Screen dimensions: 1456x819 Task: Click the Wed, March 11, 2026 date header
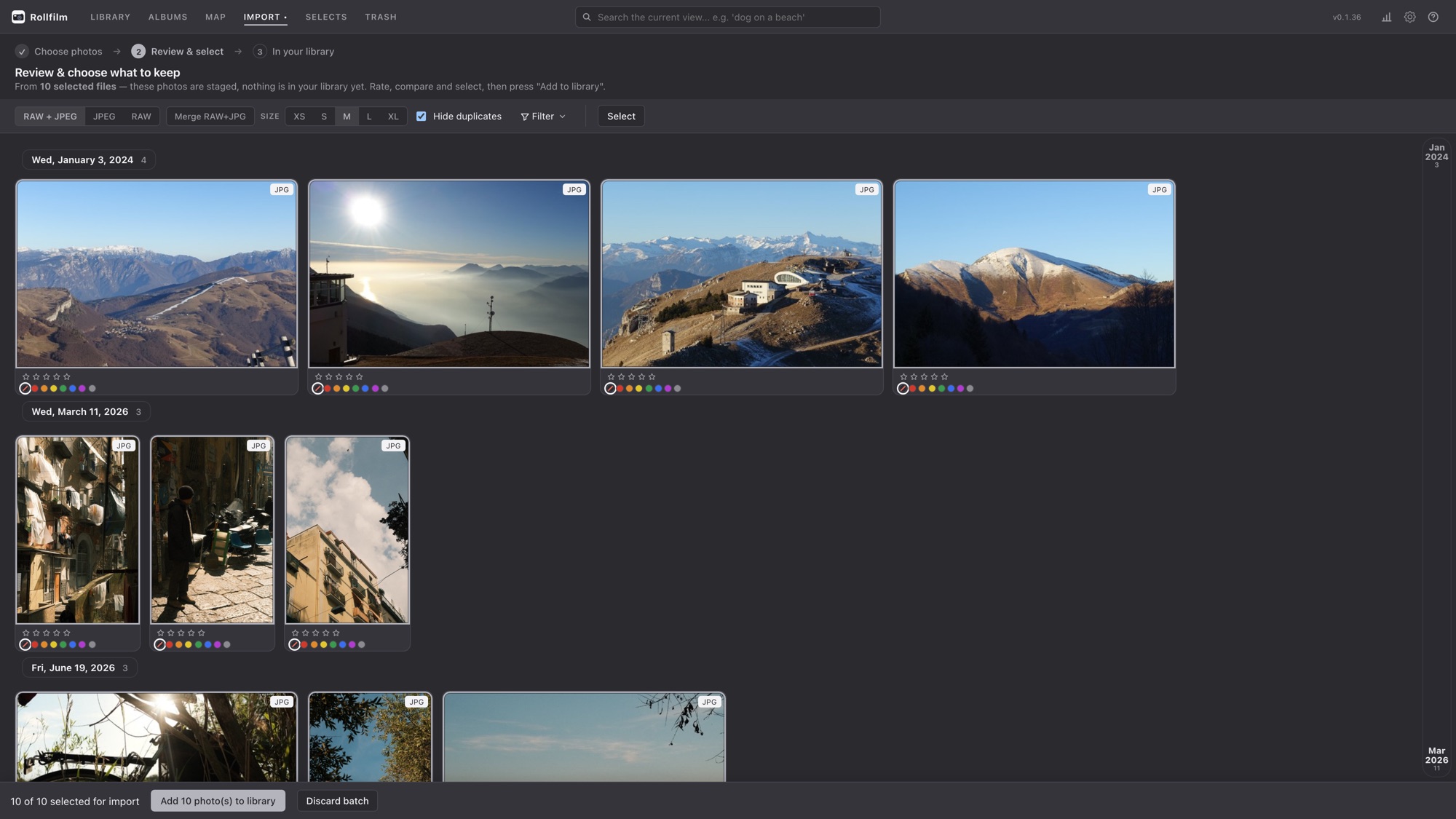click(x=86, y=412)
